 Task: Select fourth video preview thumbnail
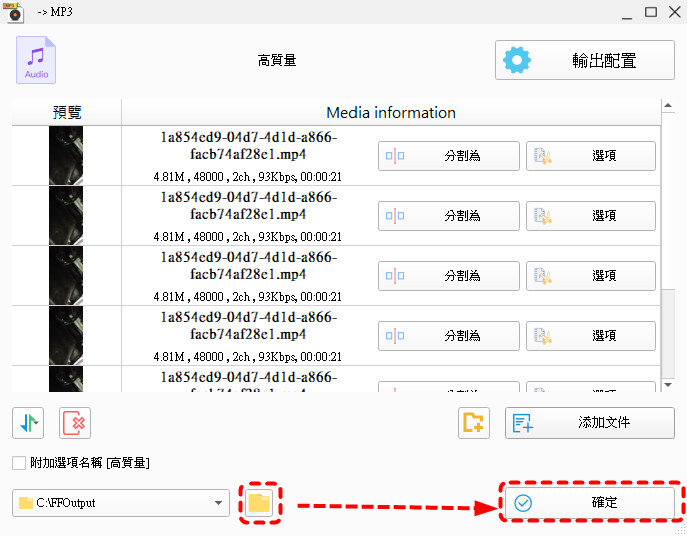(66, 336)
